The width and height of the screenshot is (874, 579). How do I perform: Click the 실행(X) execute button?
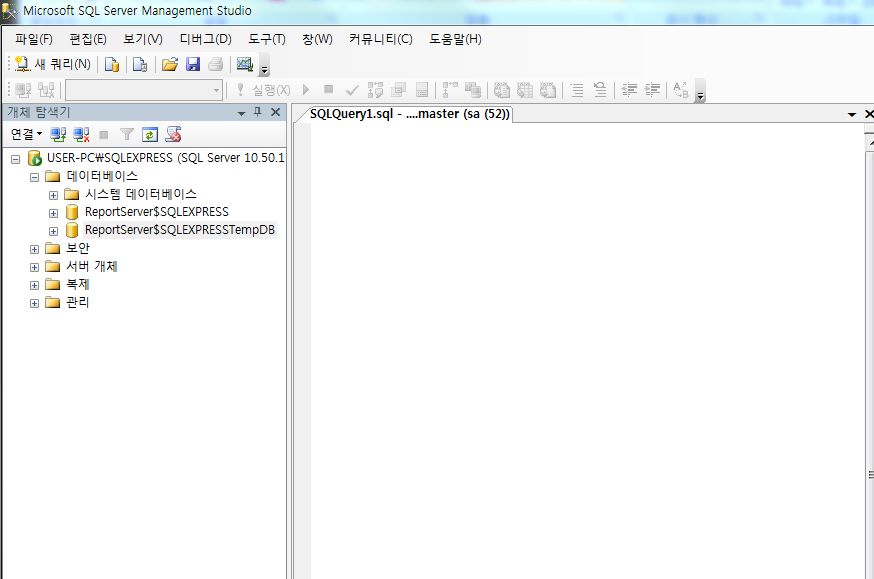[263, 90]
